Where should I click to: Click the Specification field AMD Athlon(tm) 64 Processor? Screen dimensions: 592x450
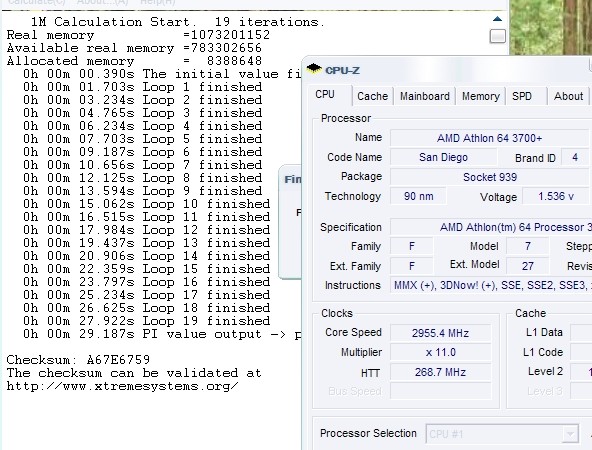(x=491, y=227)
